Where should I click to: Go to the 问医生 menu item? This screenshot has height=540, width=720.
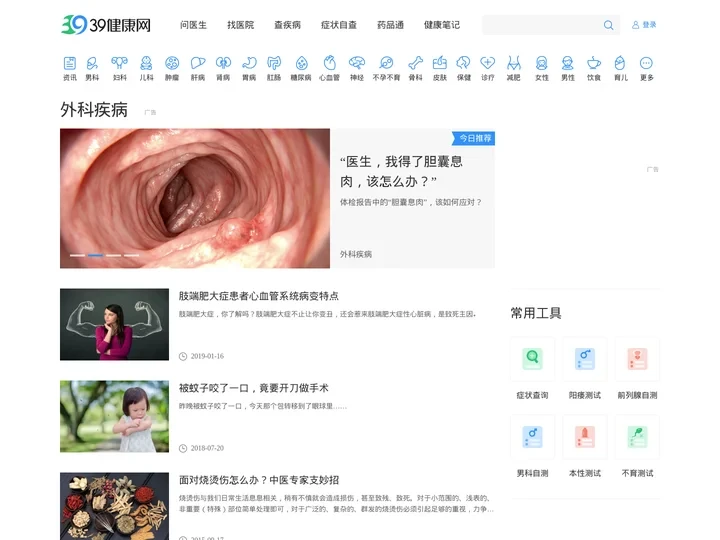[193, 25]
